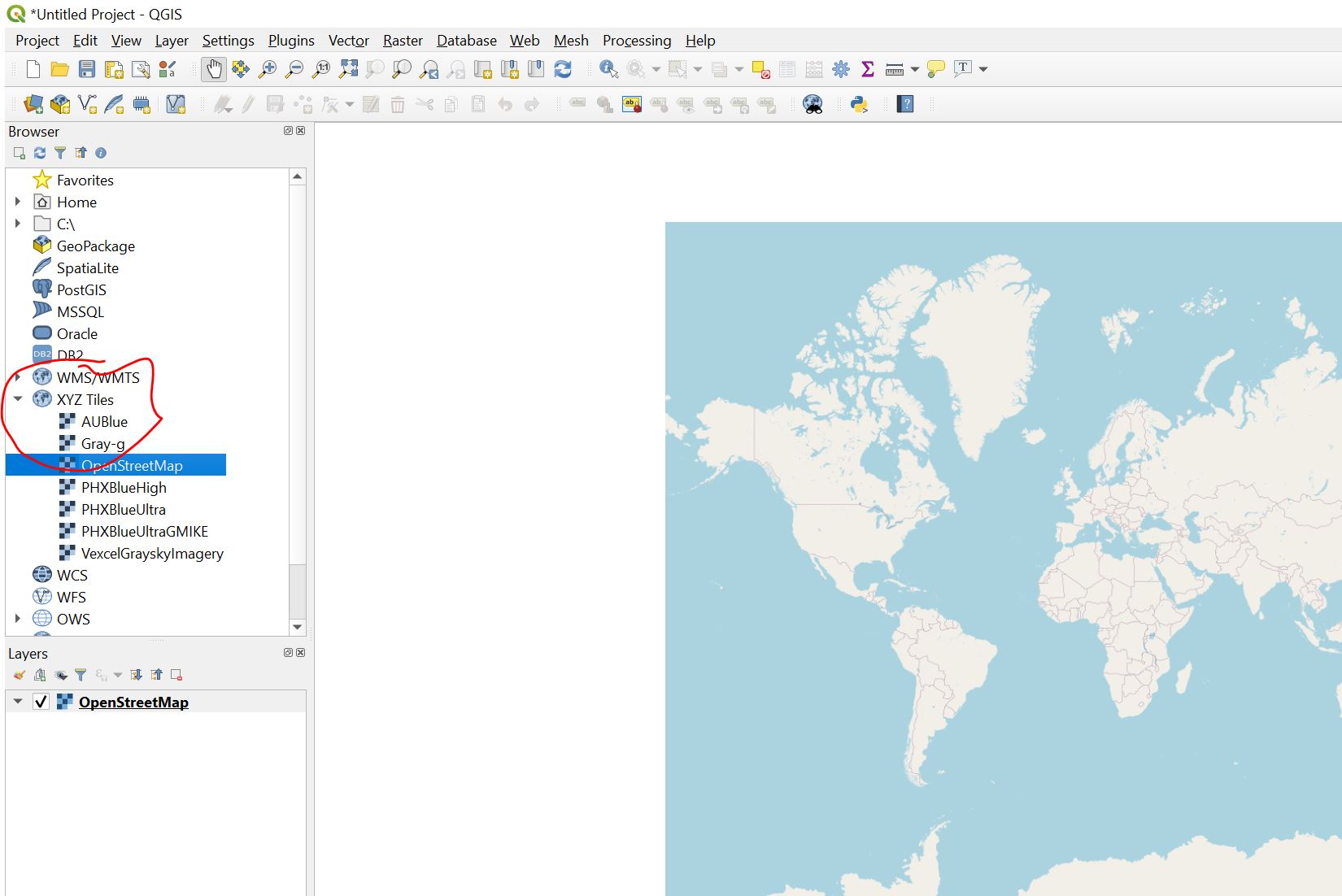The width and height of the screenshot is (1342, 896).
Task: Open the manage map themes eye icon
Action: coord(60,675)
